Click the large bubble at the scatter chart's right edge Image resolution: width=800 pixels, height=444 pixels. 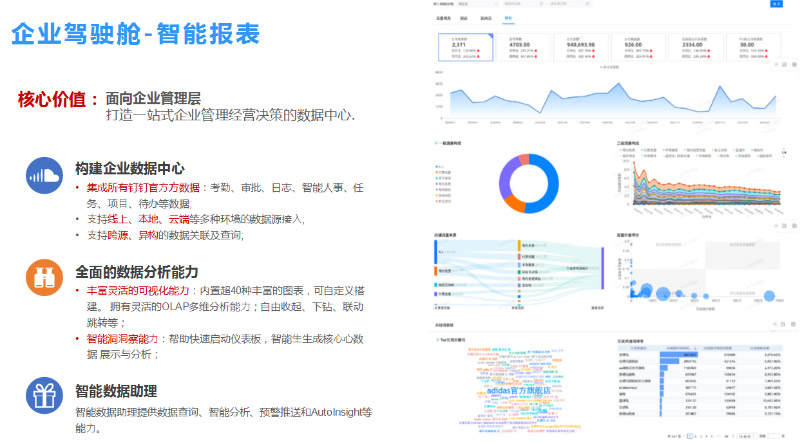pyautogui.click(x=769, y=295)
